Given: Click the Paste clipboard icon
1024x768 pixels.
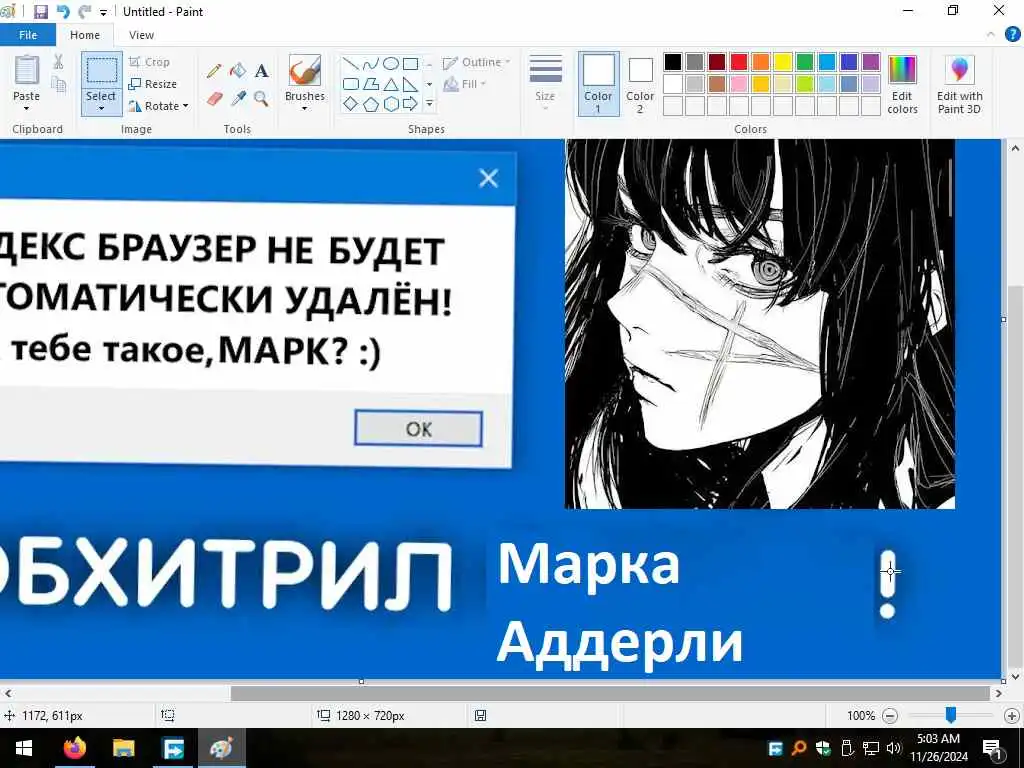Looking at the screenshot, I should (x=27, y=70).
